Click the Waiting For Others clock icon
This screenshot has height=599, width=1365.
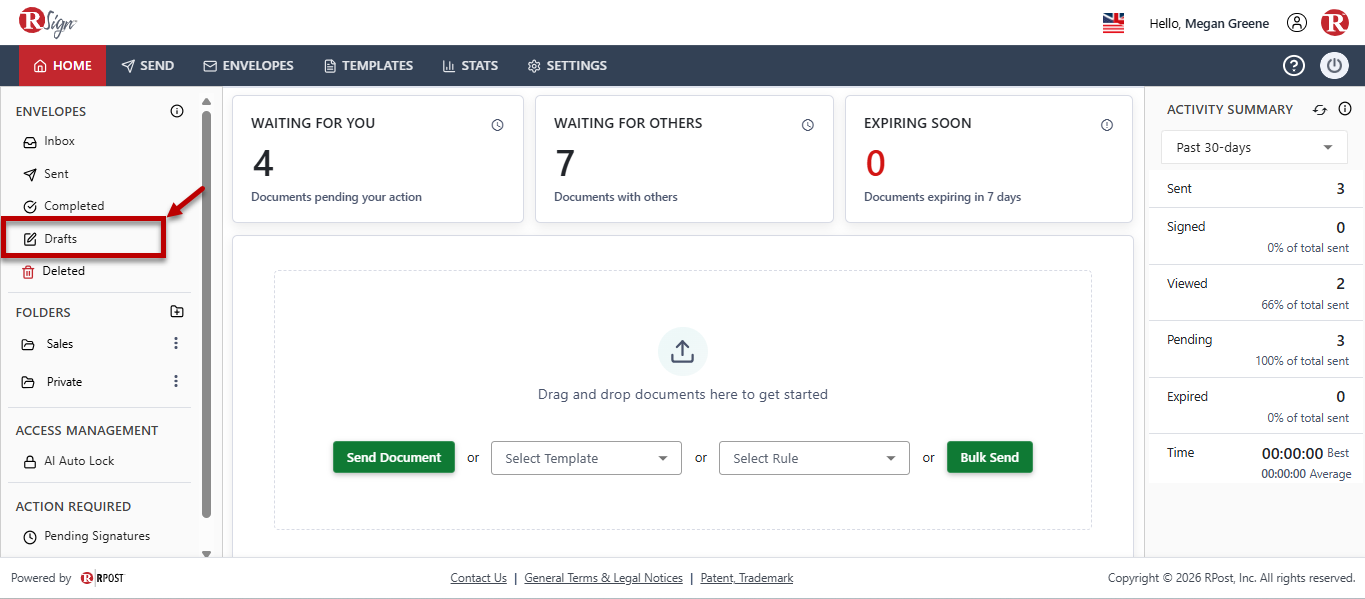pos(808,125)
